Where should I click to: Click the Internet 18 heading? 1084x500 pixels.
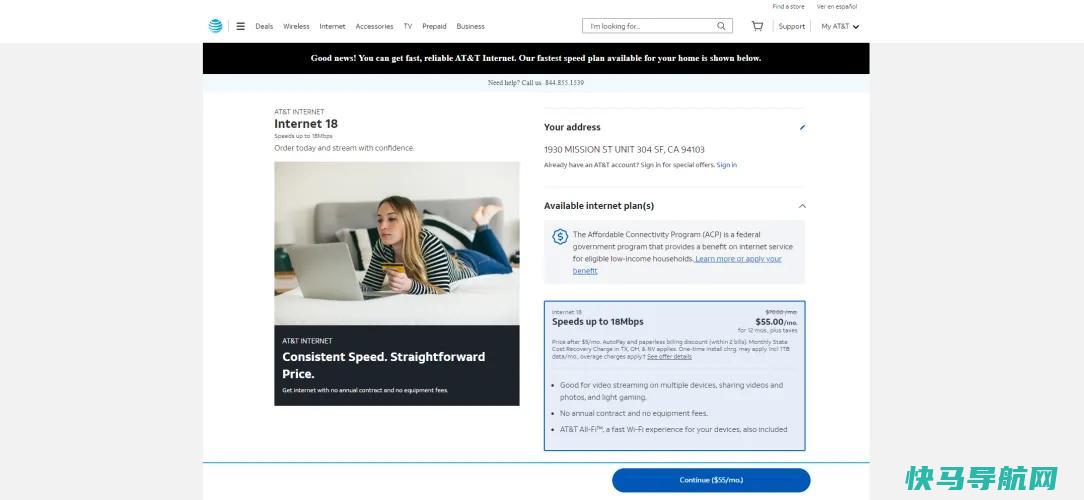point(306,124)
